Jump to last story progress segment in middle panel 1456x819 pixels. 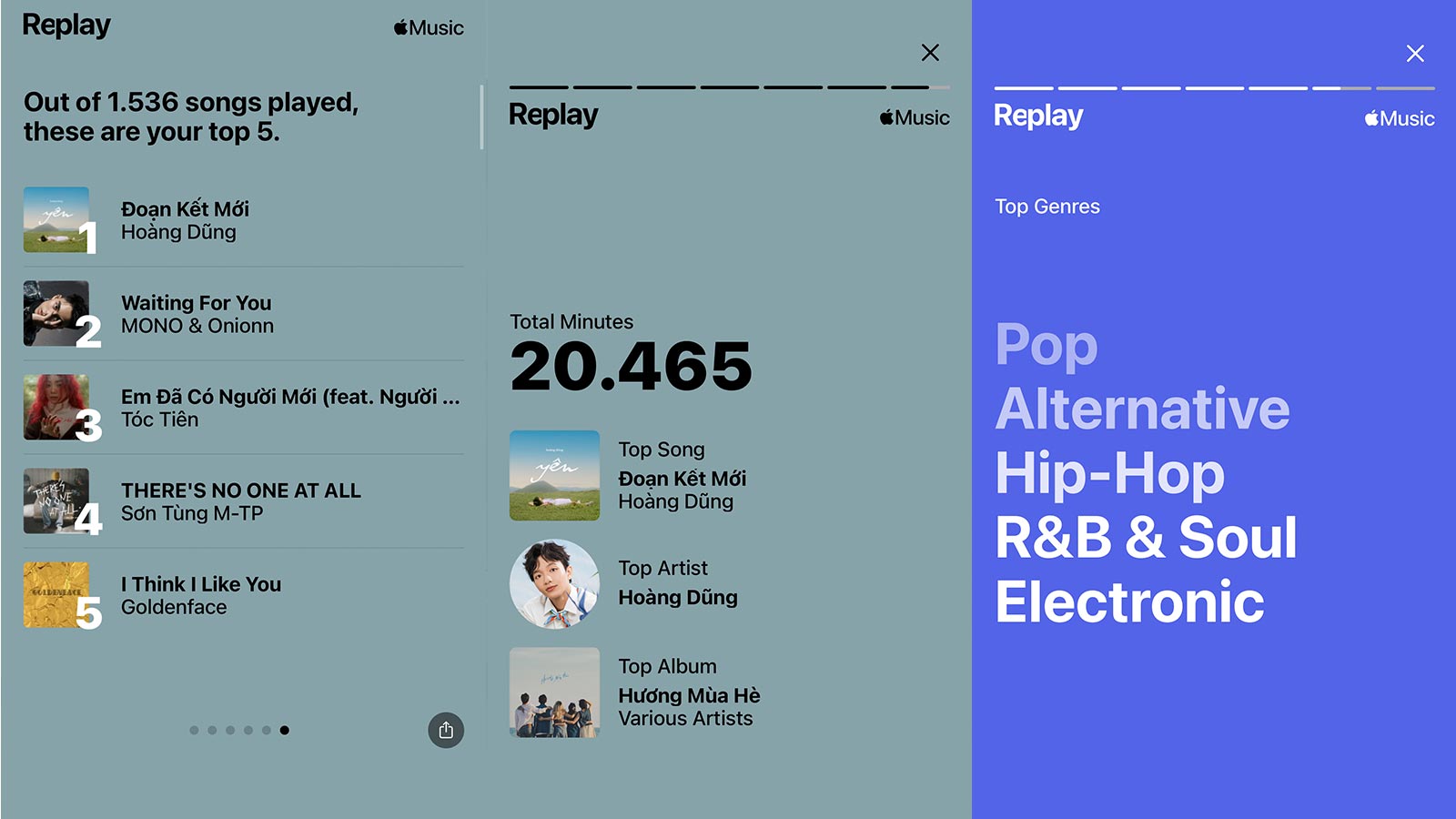pos(920,87)
